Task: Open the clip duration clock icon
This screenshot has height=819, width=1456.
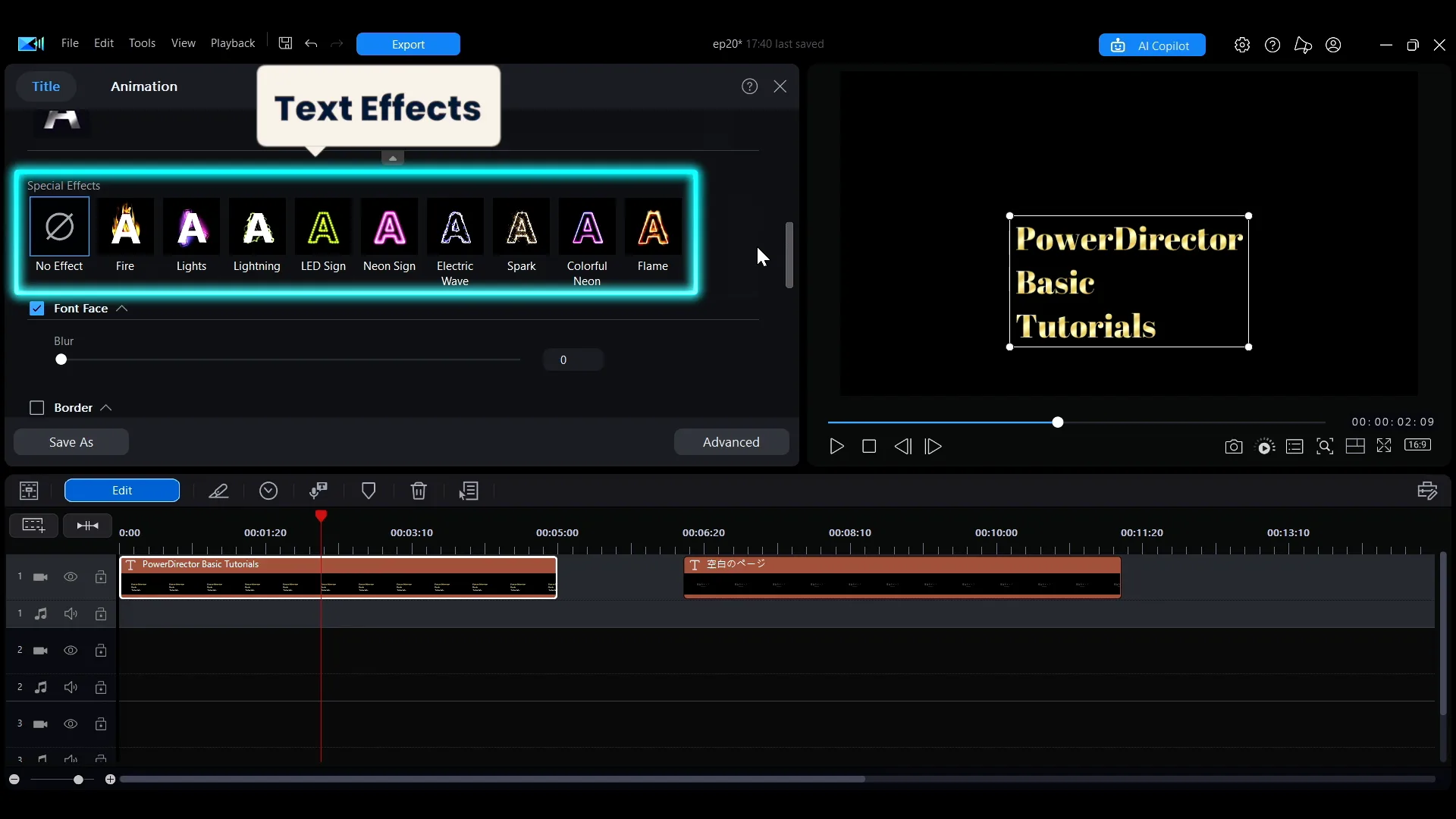Action: click(x=268, y=491)
